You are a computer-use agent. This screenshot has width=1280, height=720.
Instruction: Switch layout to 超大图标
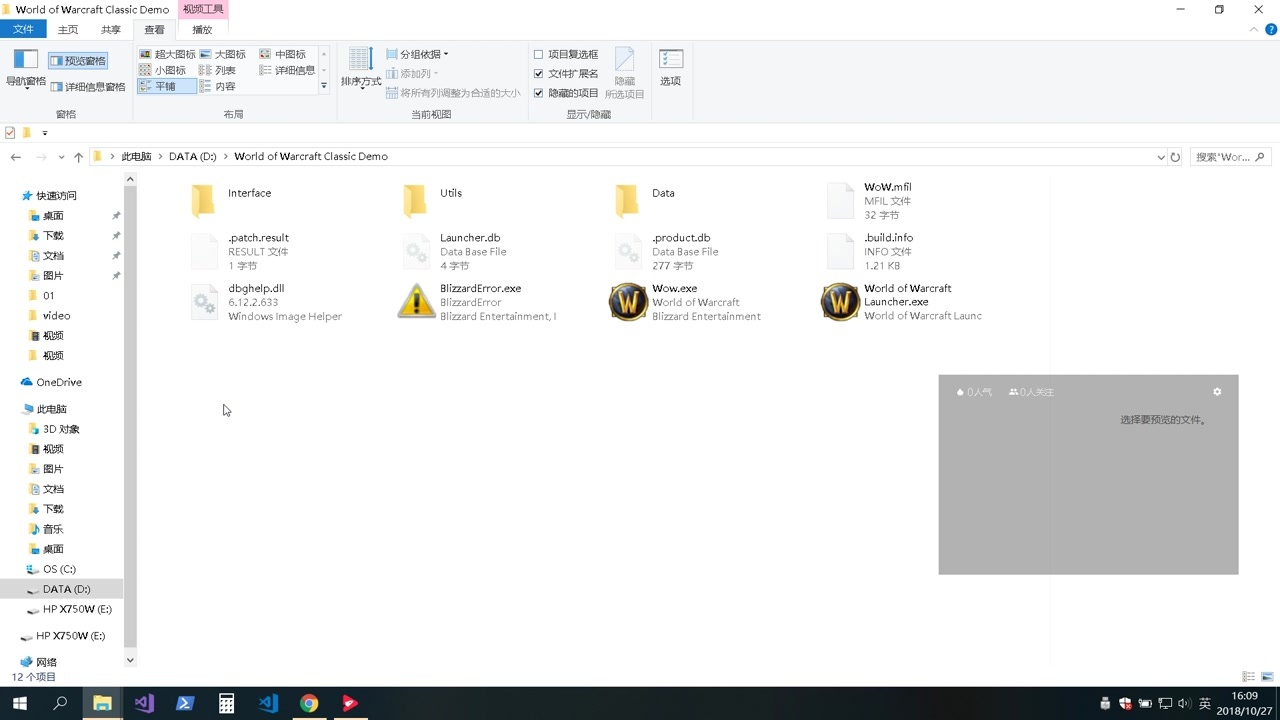pyautogui.click(x=167, y=54)
